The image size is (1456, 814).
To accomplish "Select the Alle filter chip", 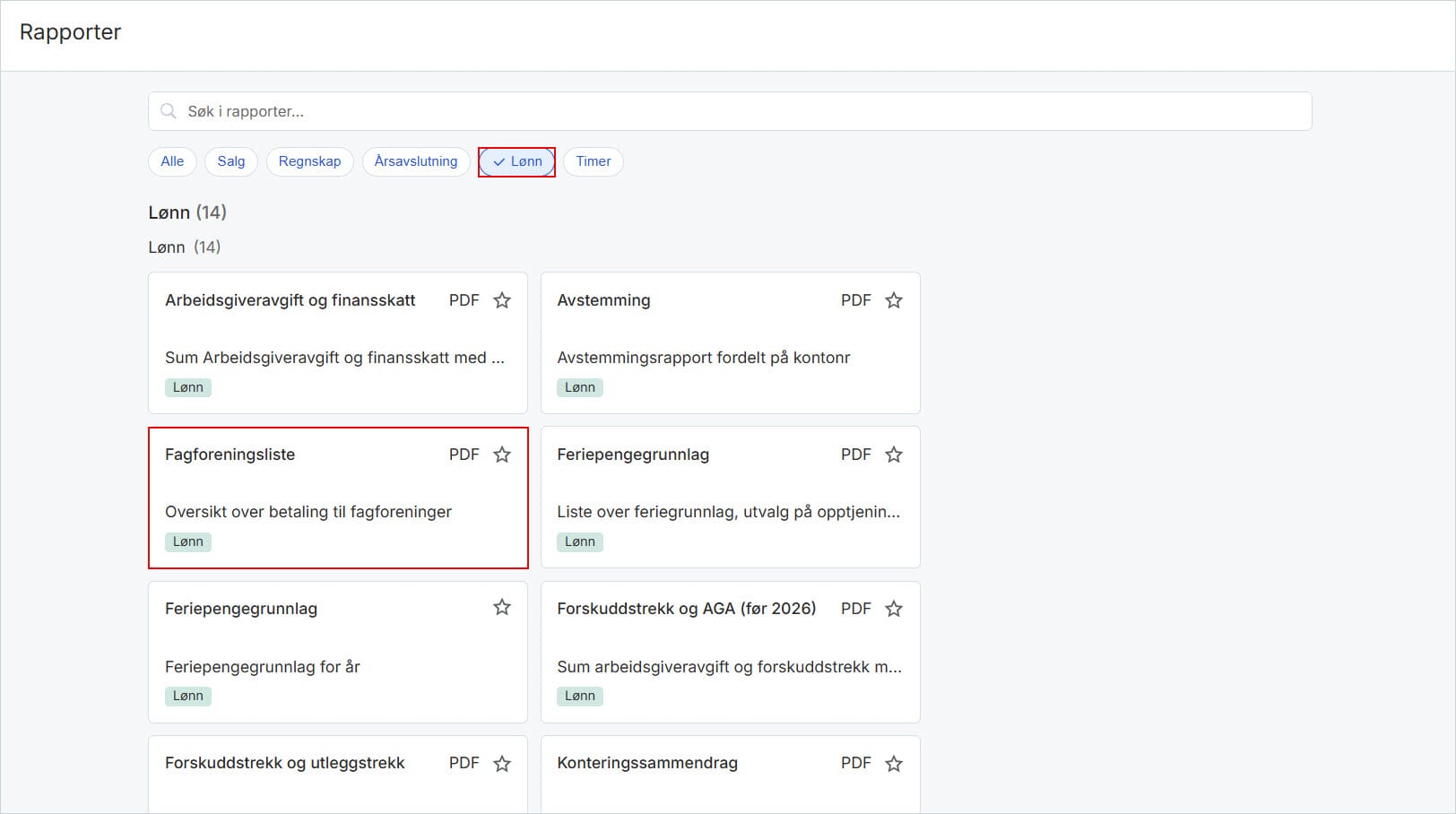I will 172,161.
